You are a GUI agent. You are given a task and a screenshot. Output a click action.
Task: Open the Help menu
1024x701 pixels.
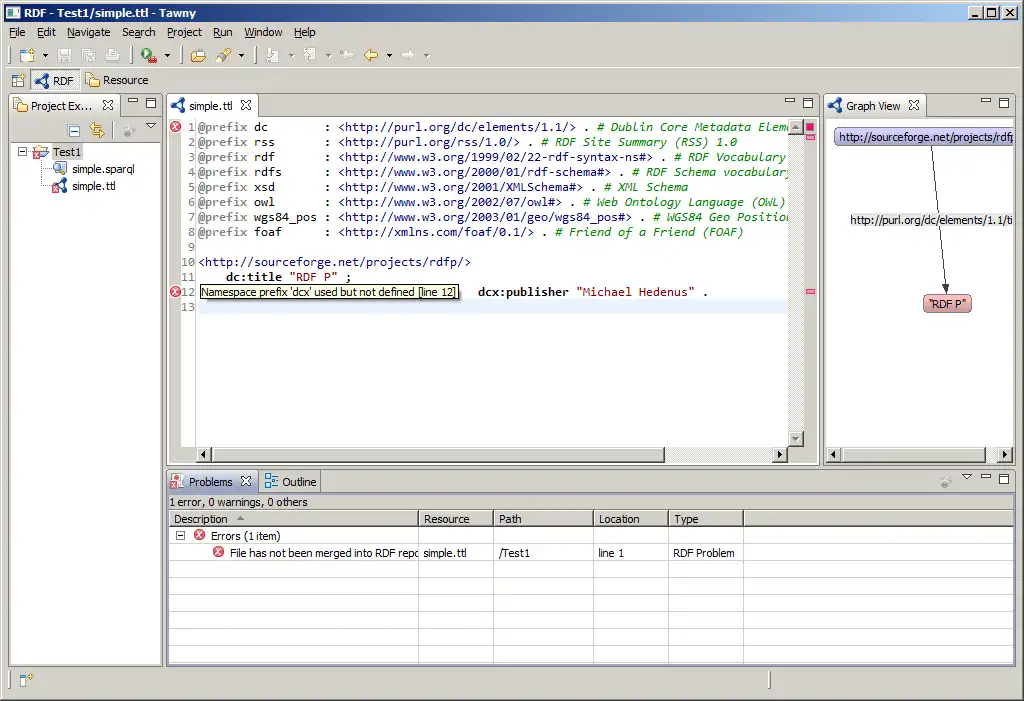point(304,32)
